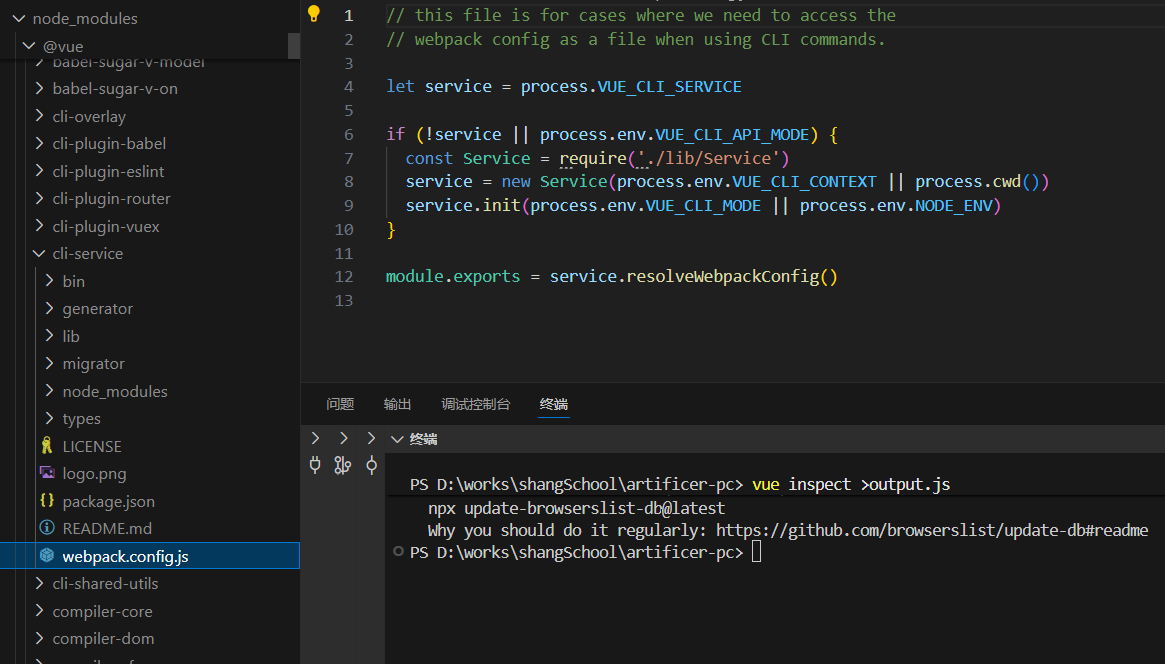Click second chevron arrow above terminal sidebar
1165x664 pixels.
tap(343, 438)
